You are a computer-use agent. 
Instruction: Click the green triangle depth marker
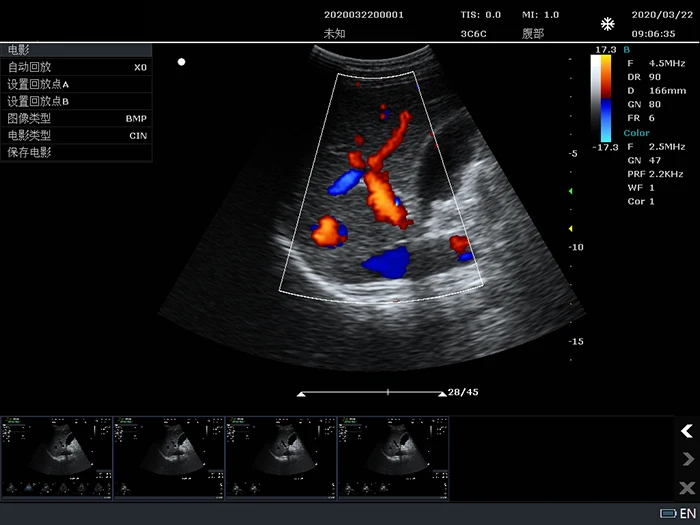click(570, 190)
